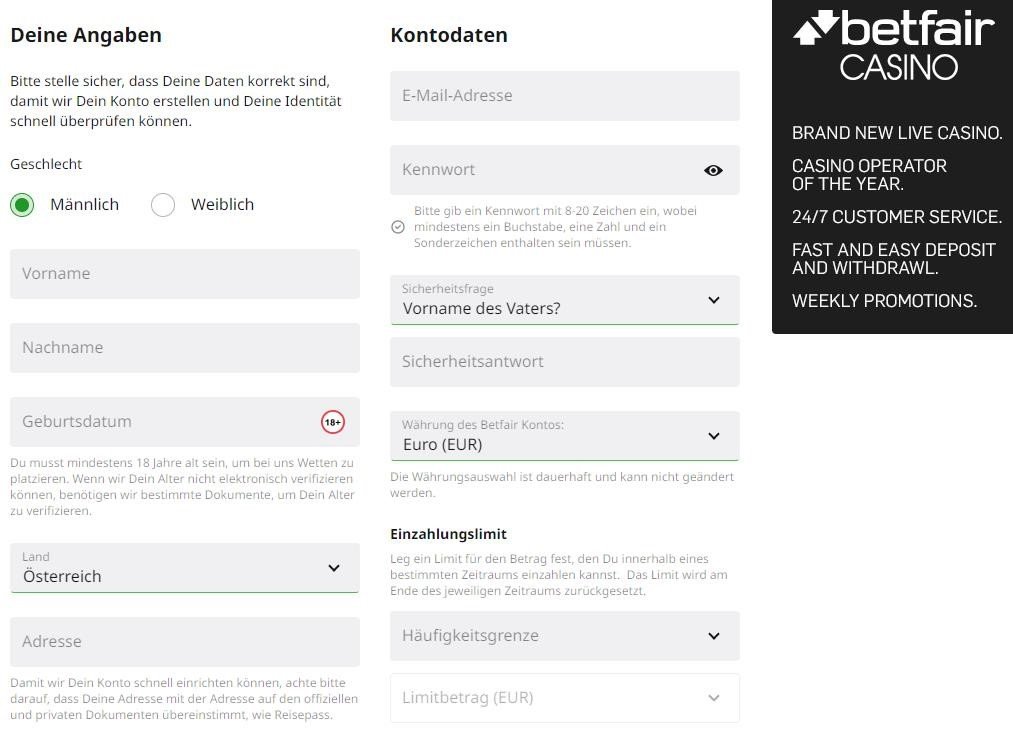Select the Männlich radio button
Screen dimensions: 1013x737
tap(22, 205)
